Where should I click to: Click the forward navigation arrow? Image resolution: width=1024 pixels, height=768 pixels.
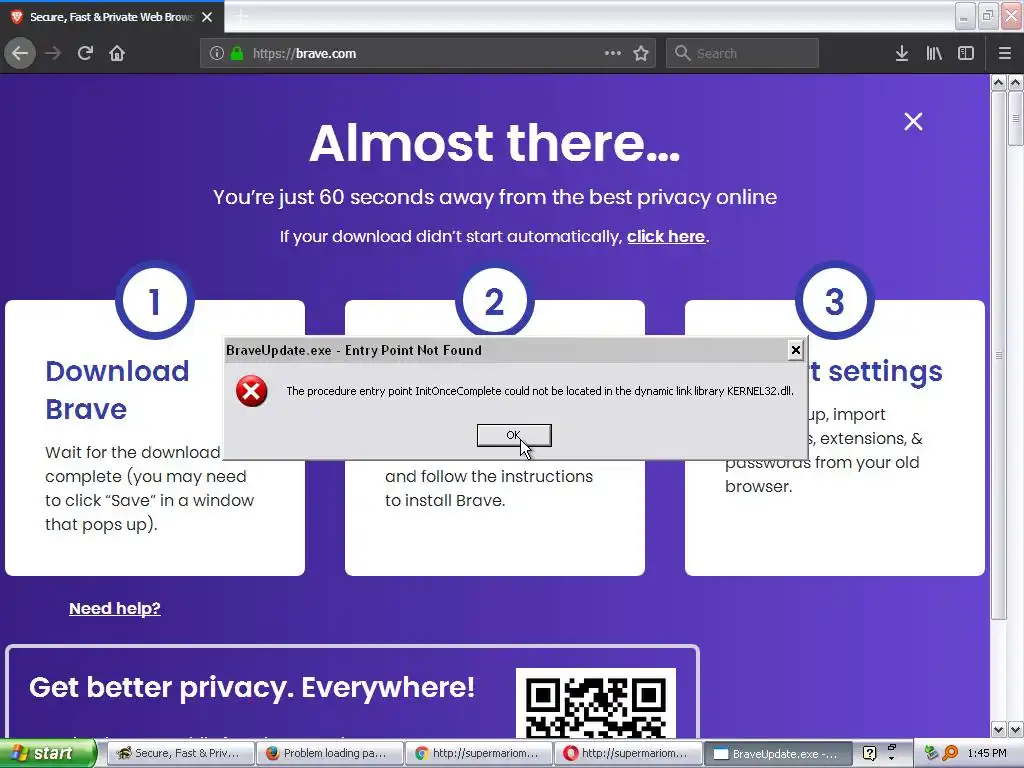53,54
